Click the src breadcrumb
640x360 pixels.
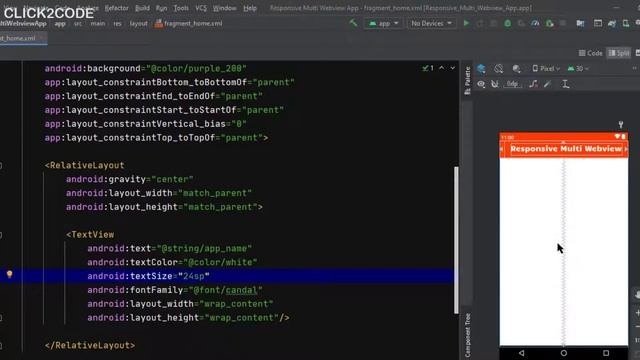pos(78,24)
